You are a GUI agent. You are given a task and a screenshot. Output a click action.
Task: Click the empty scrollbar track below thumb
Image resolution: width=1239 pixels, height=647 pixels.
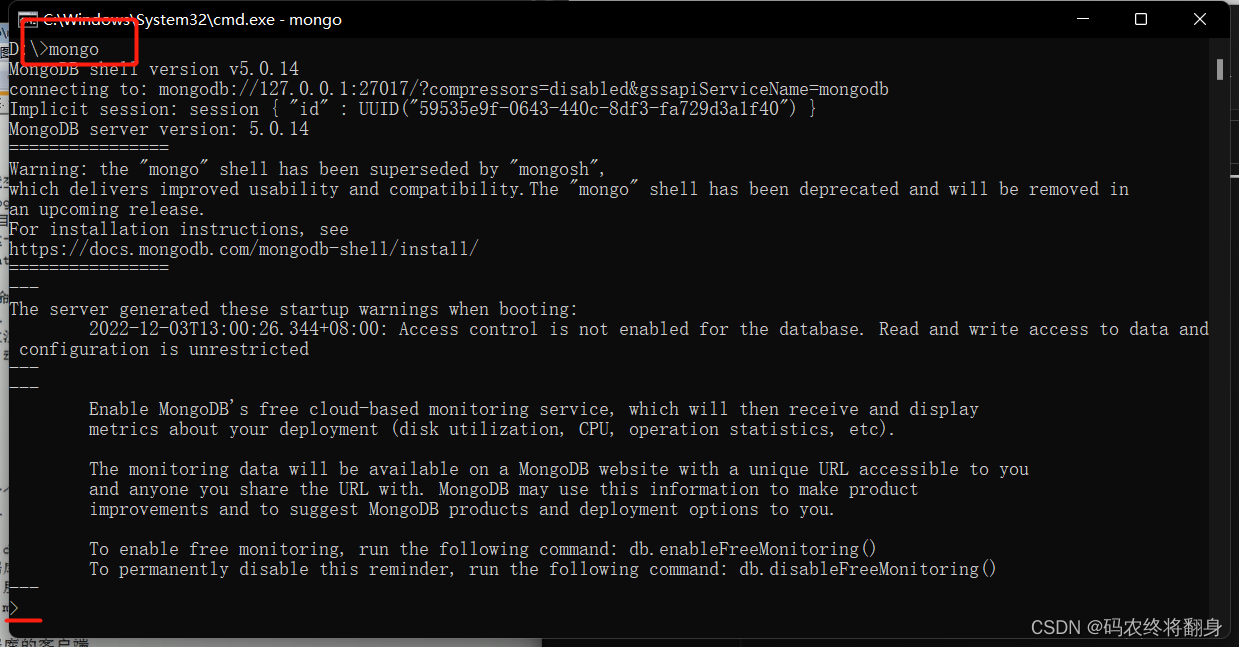(x=1220, y=350)
